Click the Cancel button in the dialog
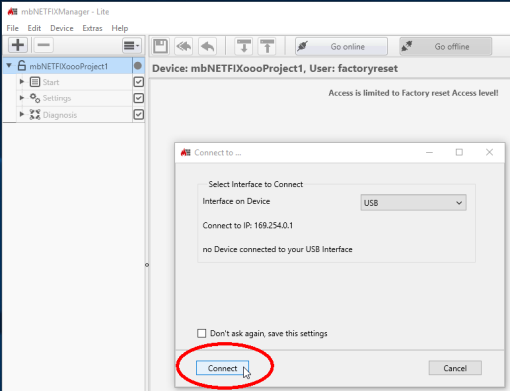 click(x=455, y=368)
